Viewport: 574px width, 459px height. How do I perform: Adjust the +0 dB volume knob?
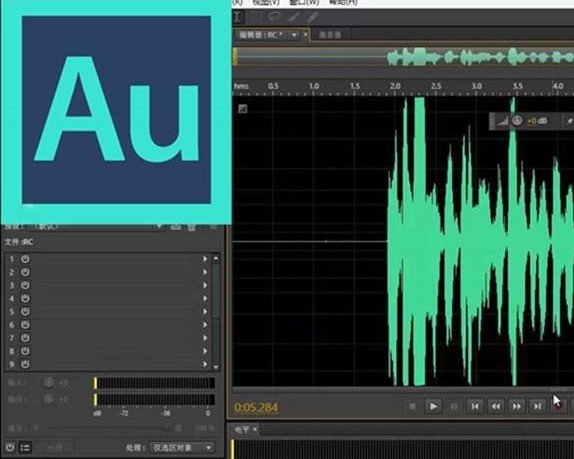tap(517, 120)
